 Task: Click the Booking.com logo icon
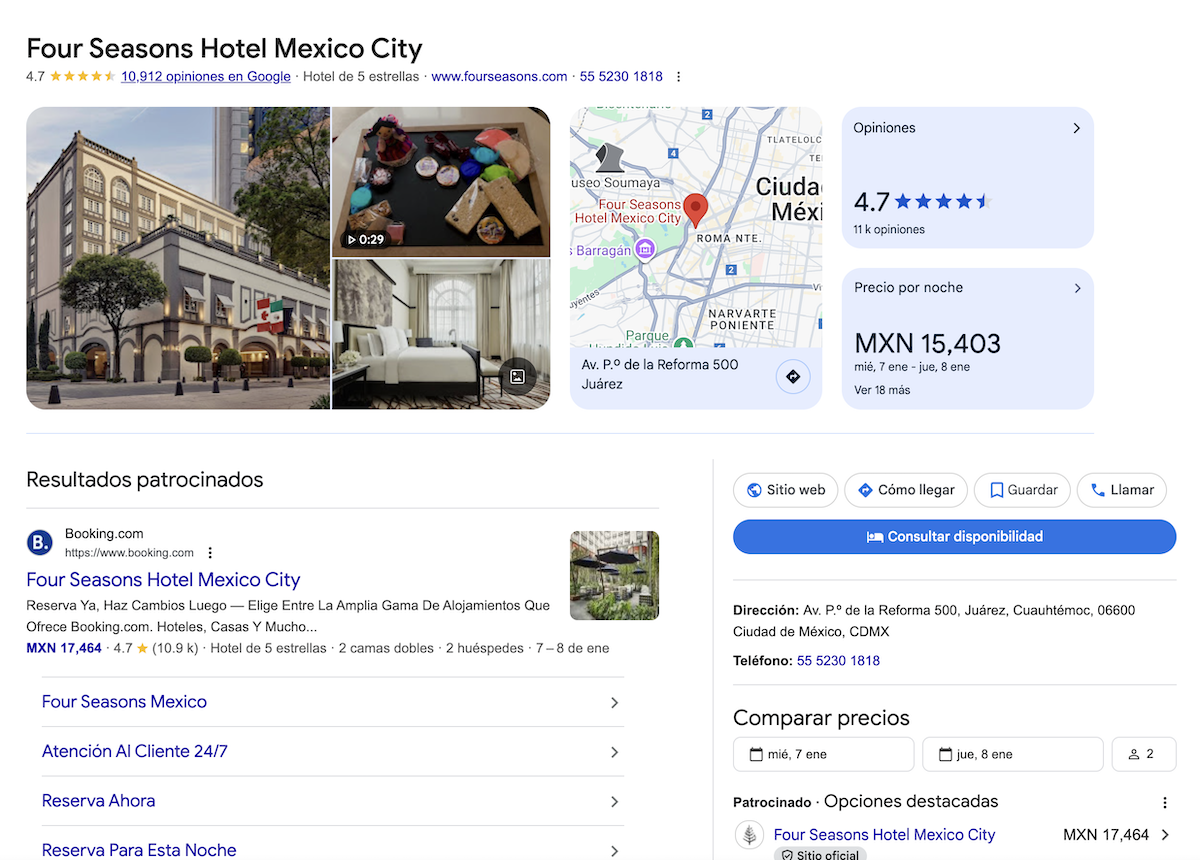[x=40, y=543]
